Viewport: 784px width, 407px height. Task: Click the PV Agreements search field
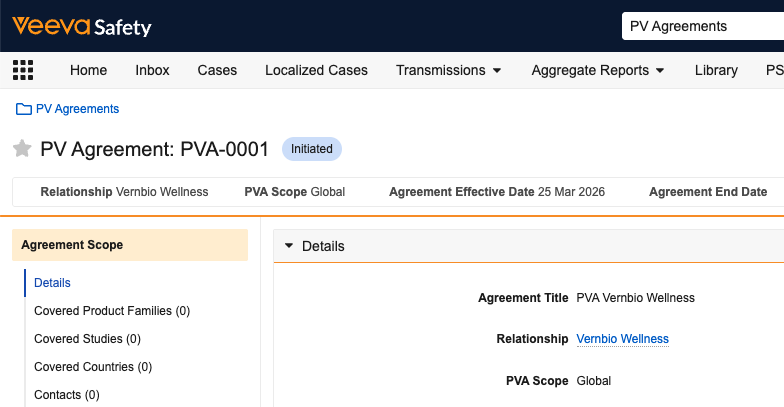702,26
